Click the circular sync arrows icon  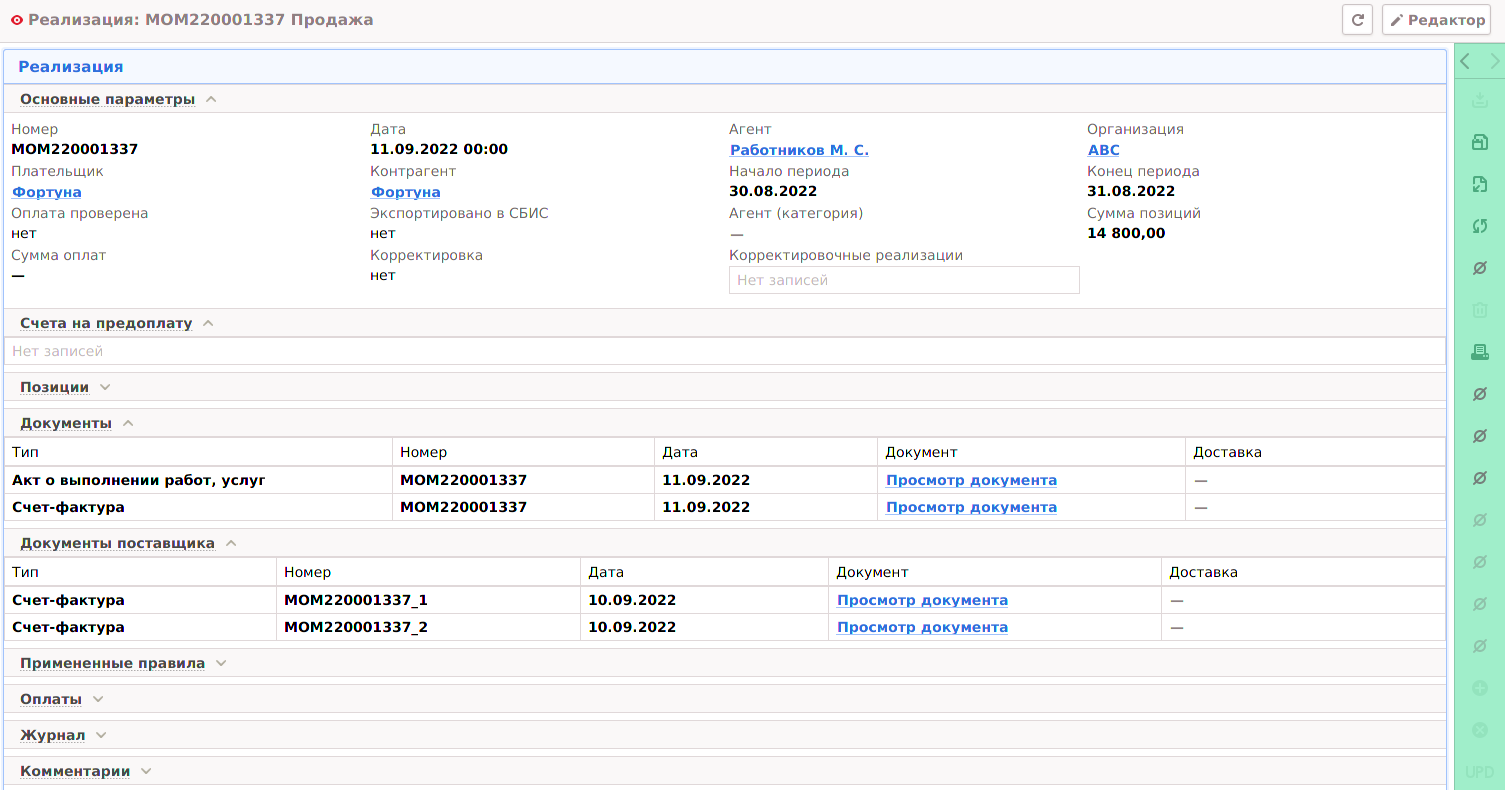[x=1480, y=226]
